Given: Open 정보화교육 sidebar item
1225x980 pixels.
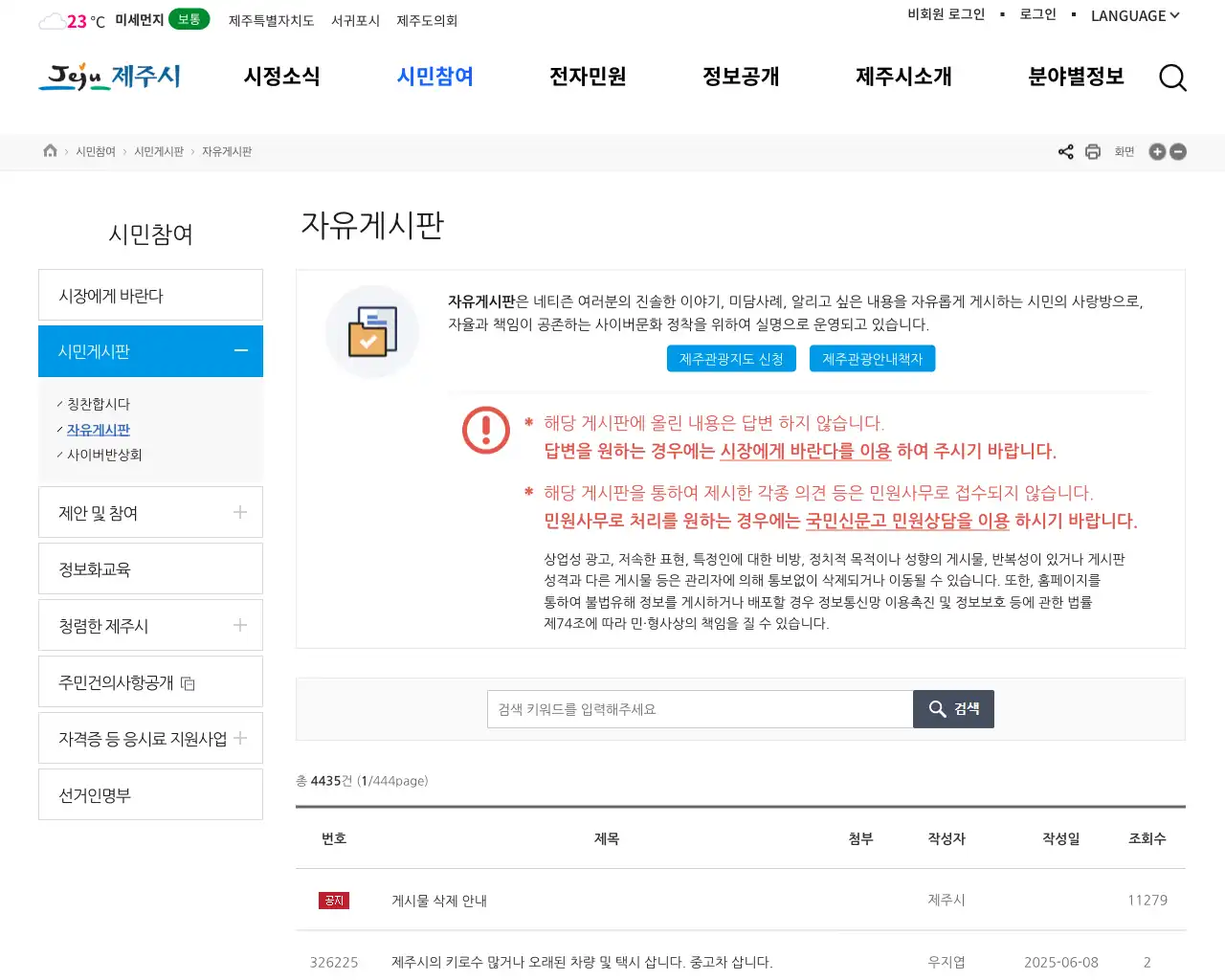Looking at the screenshot, I should point(150,568).
